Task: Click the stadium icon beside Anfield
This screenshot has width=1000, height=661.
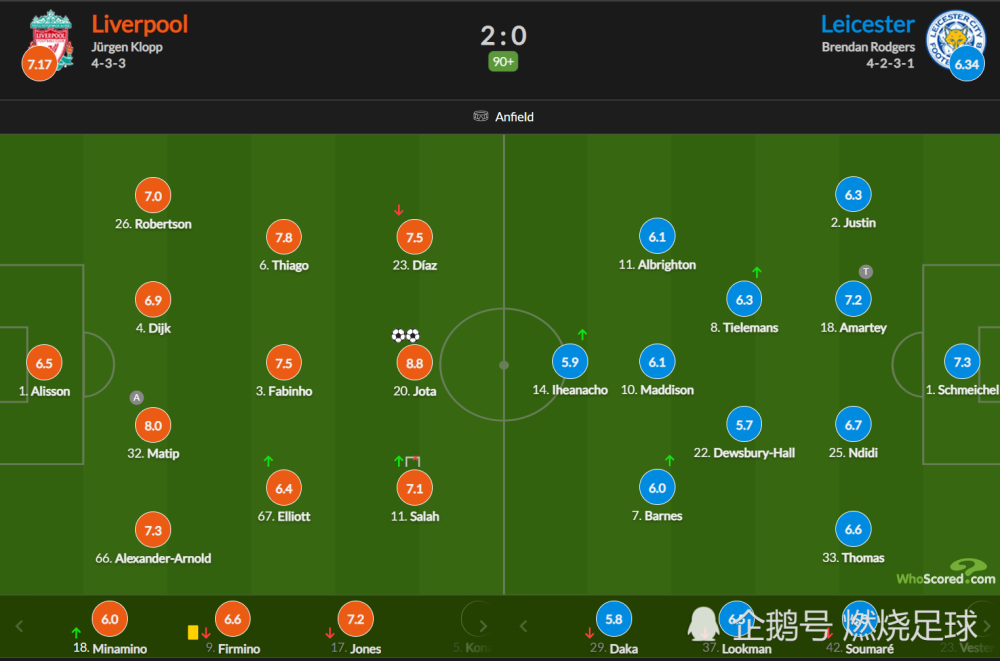Action: 480,116
